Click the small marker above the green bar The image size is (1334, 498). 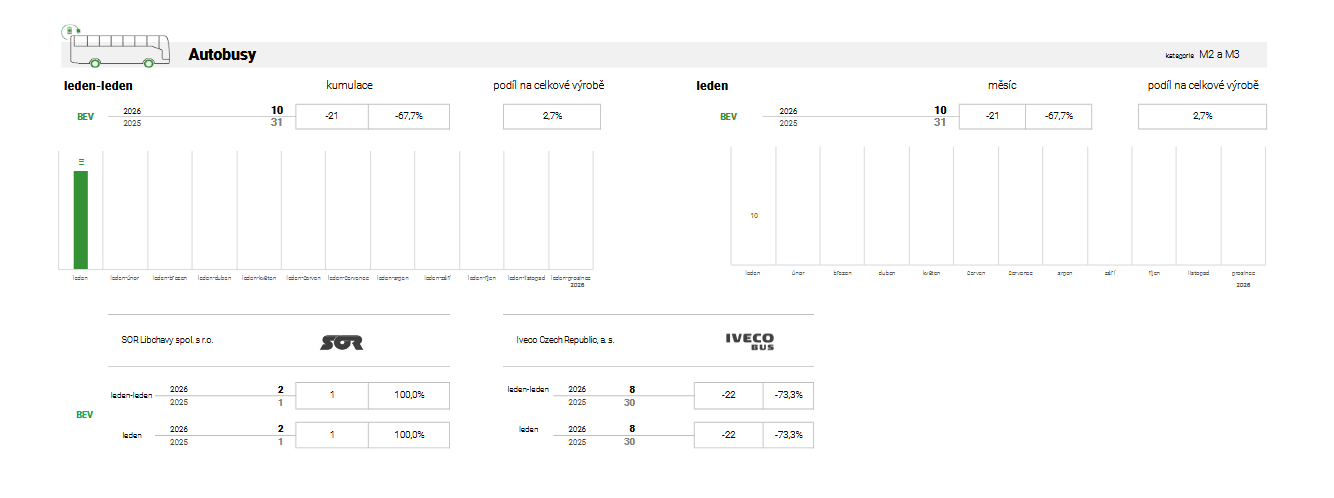[81, 161]
